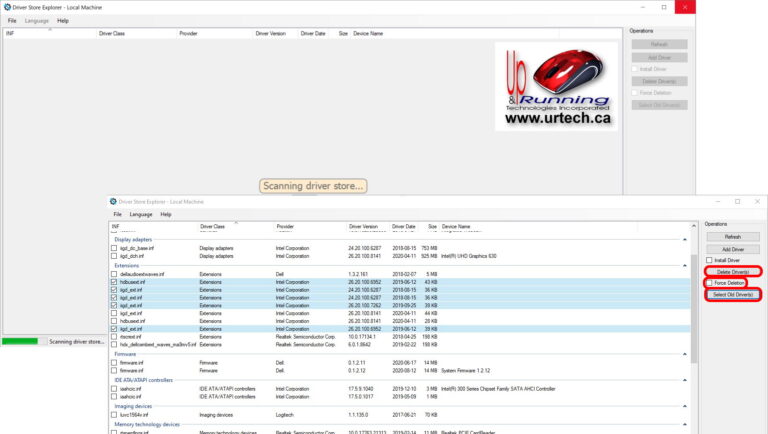Screen dimensions: 768x434
Task: Check the igd_dch.inf driver checkbox
Action: pos(114,256)
